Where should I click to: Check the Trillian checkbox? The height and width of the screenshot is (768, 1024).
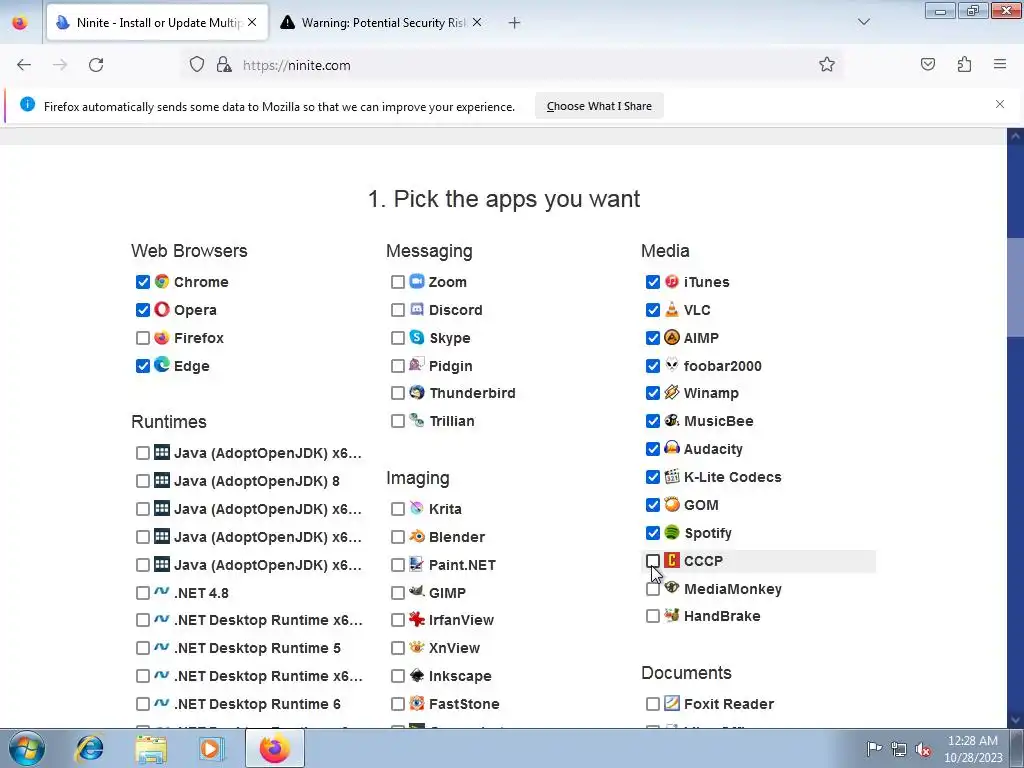click(x=398, y=421)
